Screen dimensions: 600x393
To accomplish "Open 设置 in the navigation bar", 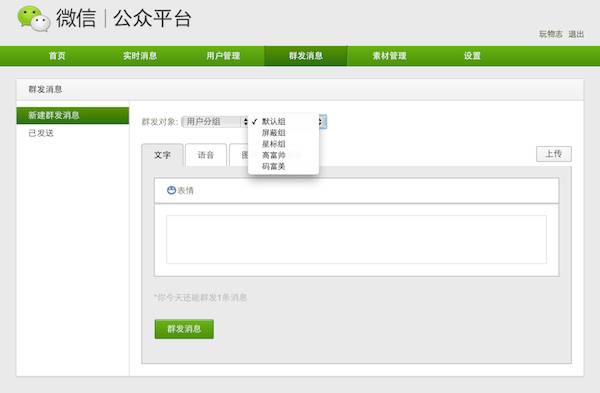I will (x=472, y=56).
